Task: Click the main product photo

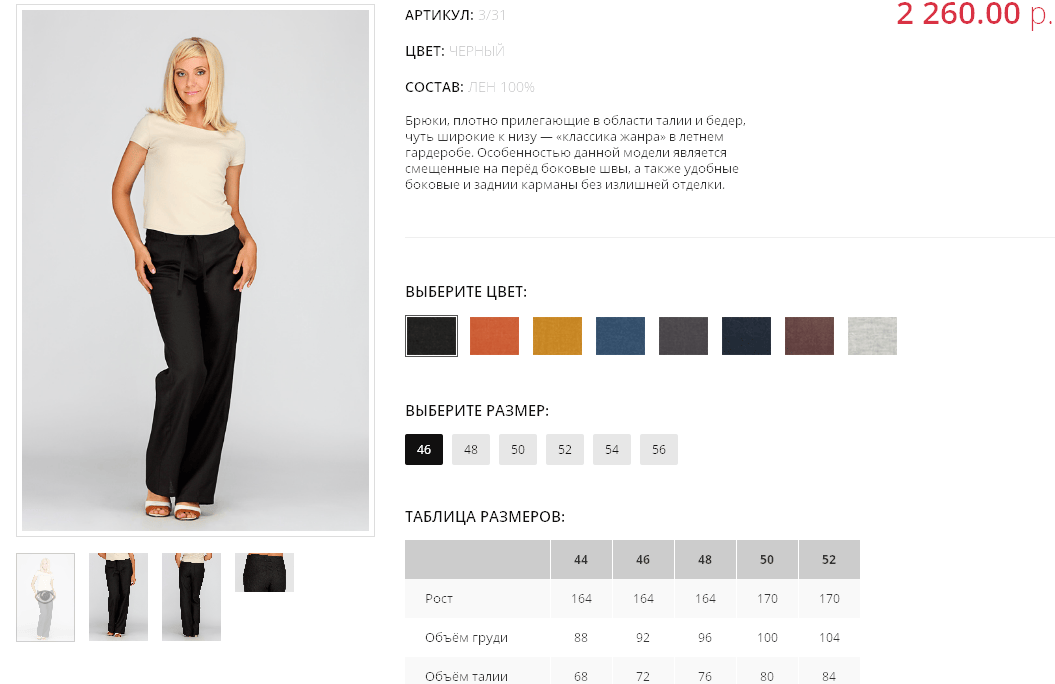Action: pos(195,270)
